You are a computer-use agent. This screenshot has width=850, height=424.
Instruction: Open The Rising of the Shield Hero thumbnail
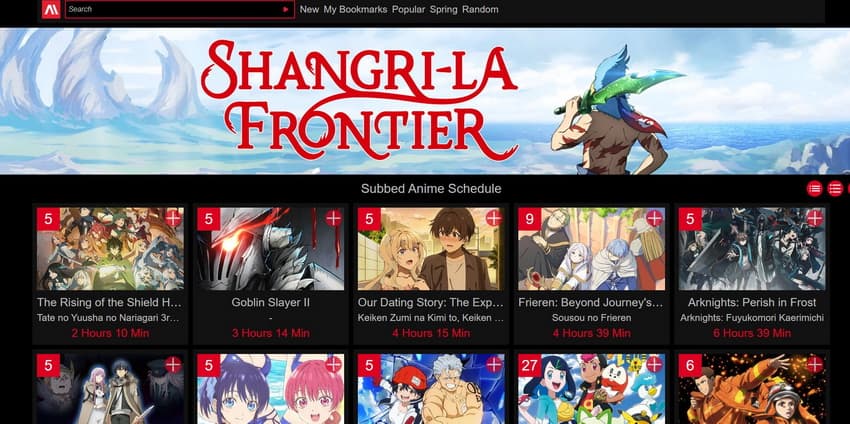(x=110, y=249)
